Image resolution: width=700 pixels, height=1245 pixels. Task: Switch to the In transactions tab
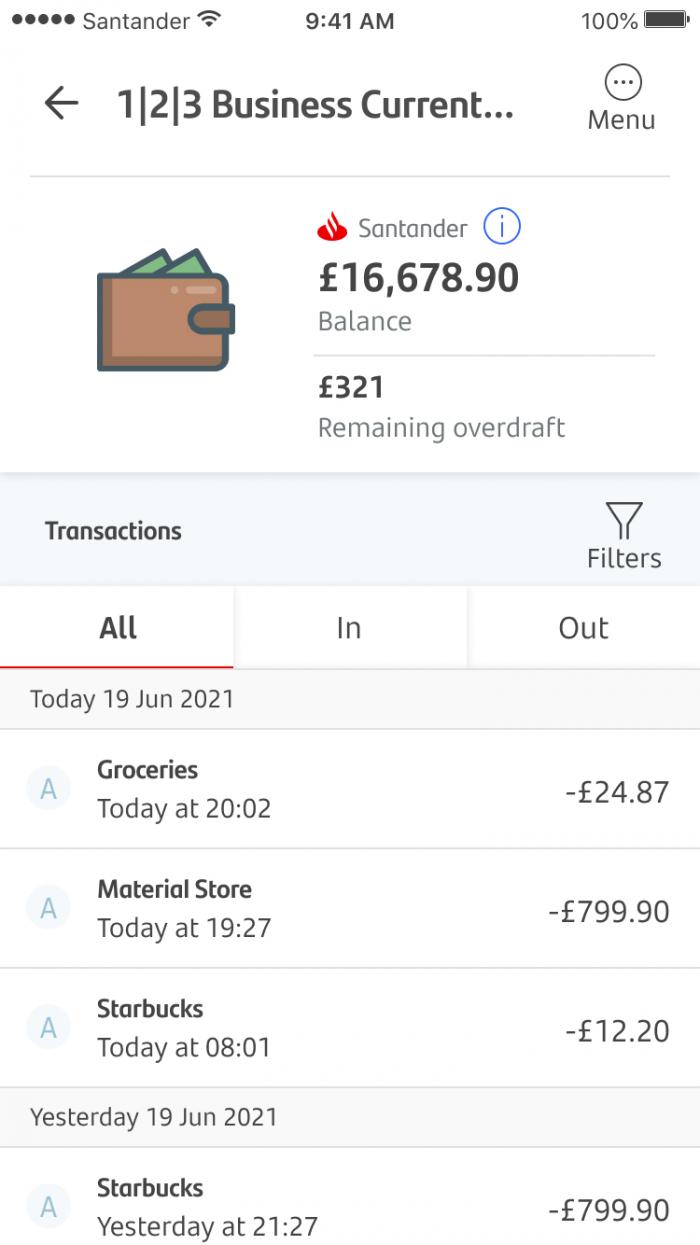pos(349,627)
